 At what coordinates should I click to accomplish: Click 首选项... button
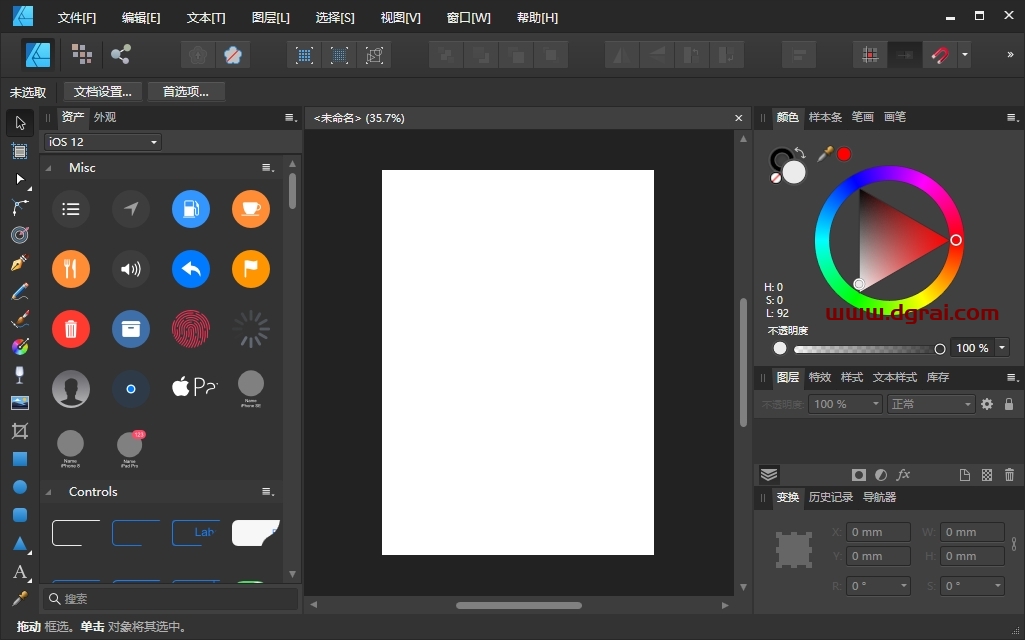(186, 92)
